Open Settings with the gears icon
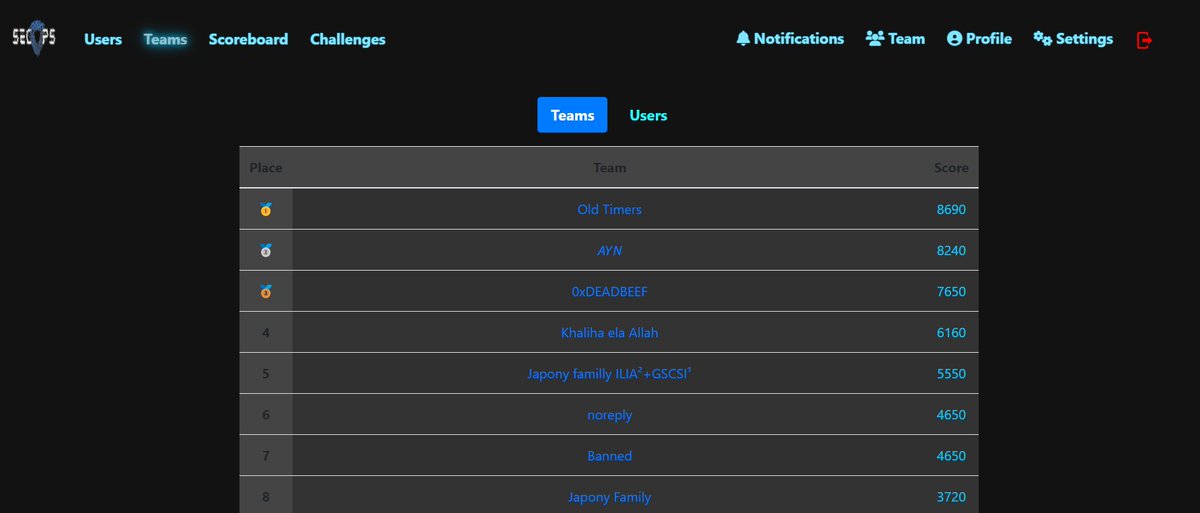This screenshot has height=513, width=1200. pos(1073,39)
